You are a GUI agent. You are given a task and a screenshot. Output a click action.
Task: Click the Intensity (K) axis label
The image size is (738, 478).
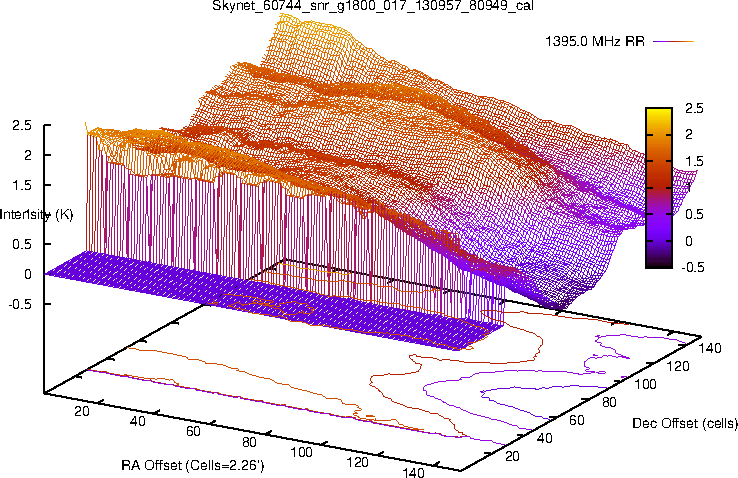click(37, 215)
